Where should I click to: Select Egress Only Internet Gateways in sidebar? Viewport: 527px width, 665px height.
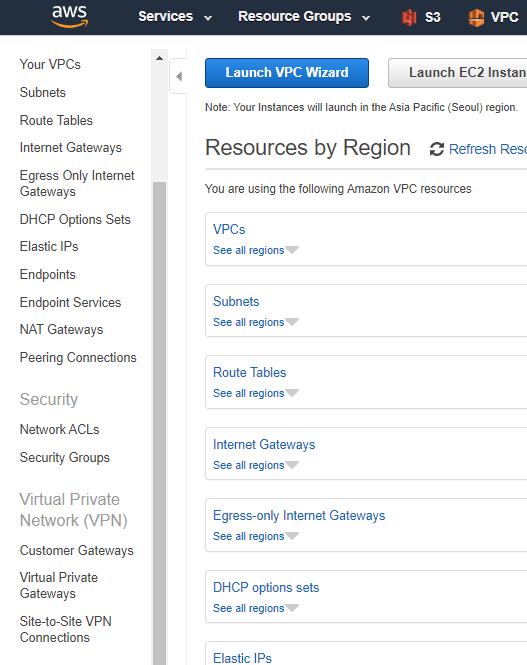pyautogui.click(x=77, y=183)
